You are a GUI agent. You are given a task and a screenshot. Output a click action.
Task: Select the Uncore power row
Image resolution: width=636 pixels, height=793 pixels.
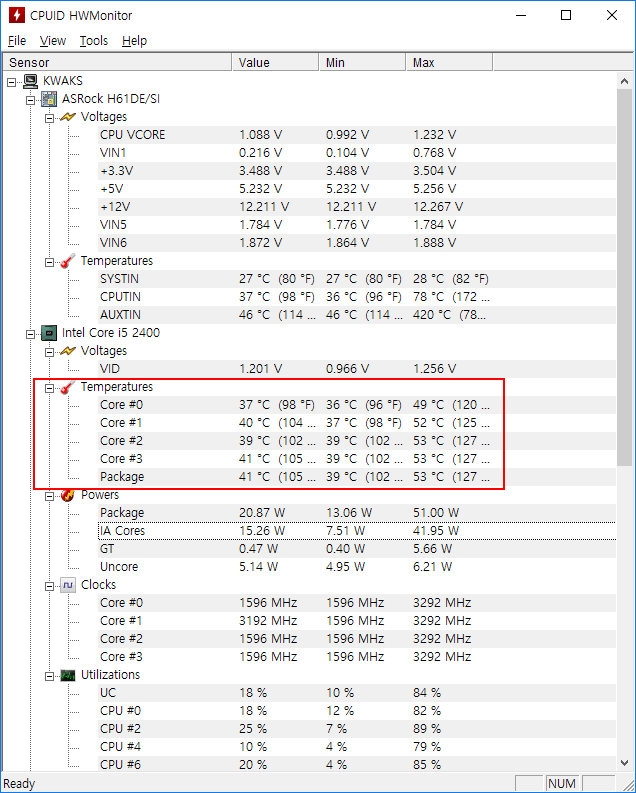357,567
